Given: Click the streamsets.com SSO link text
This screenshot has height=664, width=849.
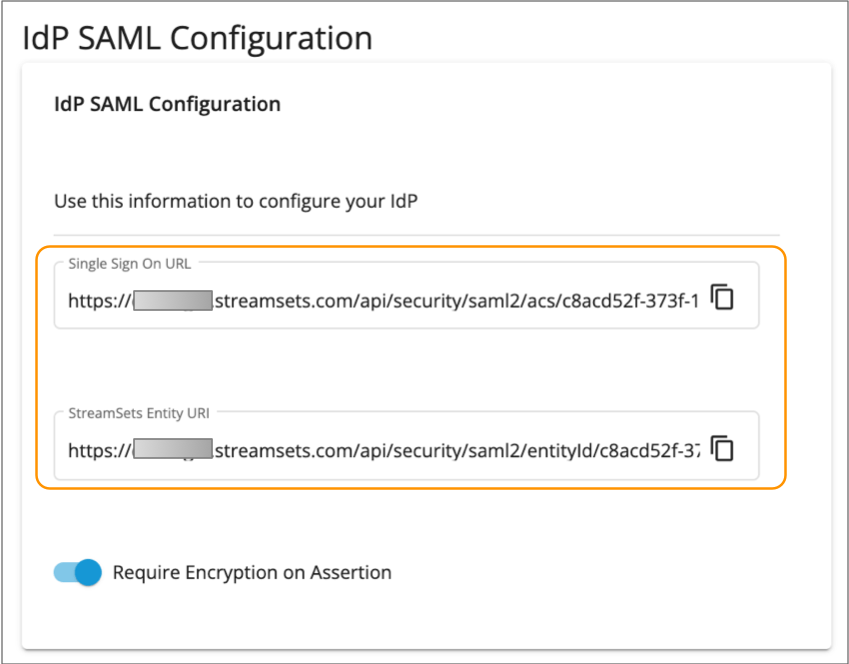Looking at the screenshot, I should point(250,297).
